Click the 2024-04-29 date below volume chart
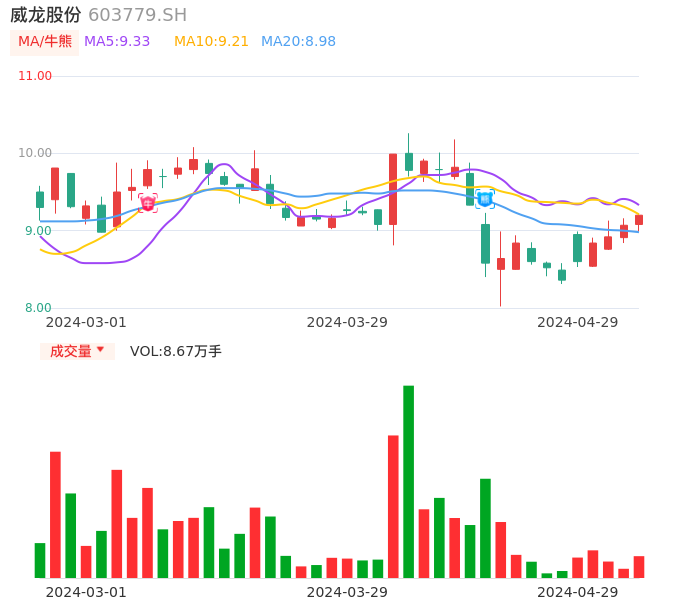The height and width of the screenshot is (606, 686). tap(577, 592)
